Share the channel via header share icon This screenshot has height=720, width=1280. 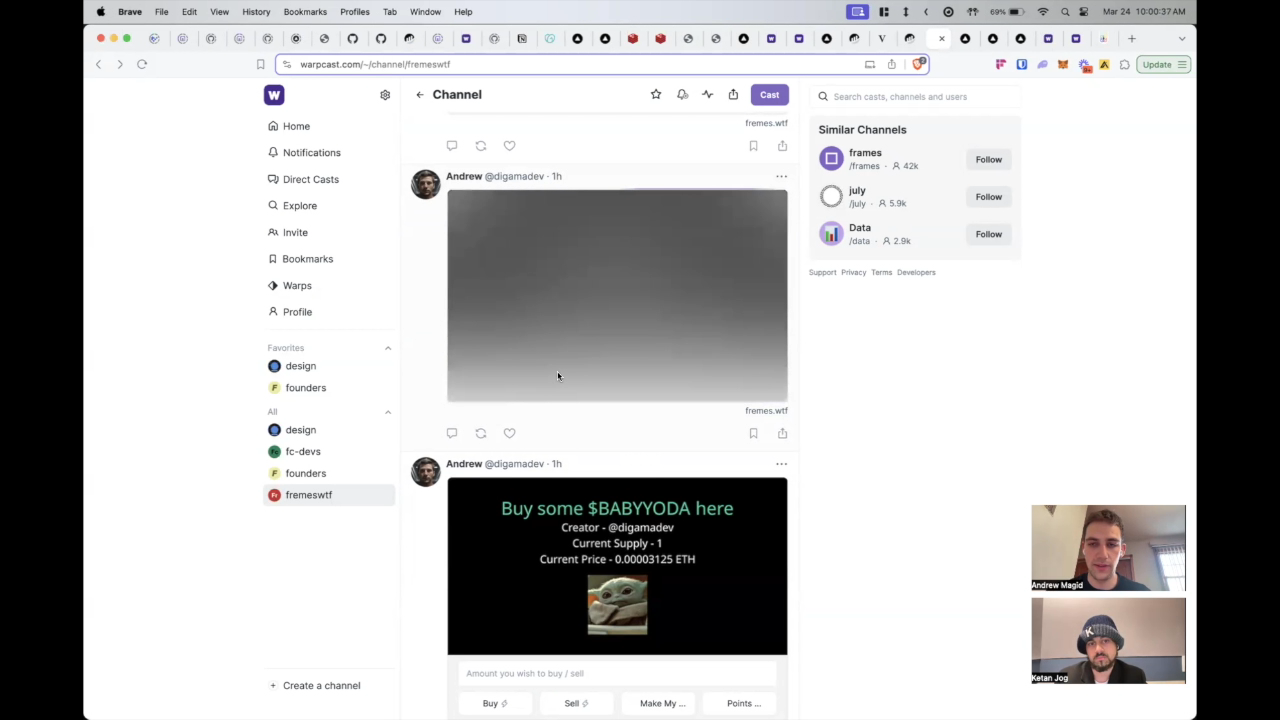point(733,94)
